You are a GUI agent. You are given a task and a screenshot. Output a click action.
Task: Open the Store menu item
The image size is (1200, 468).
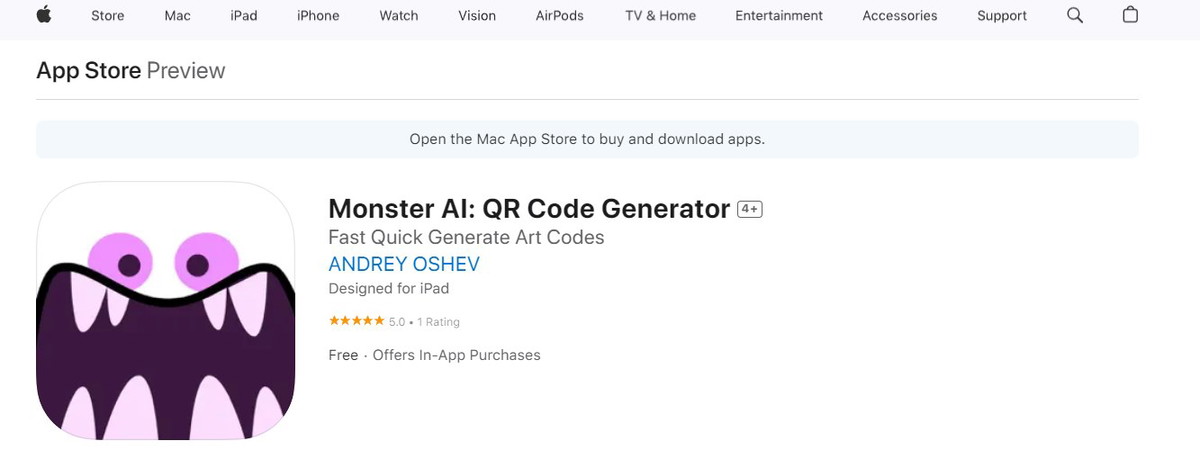[x=108, y=15]
